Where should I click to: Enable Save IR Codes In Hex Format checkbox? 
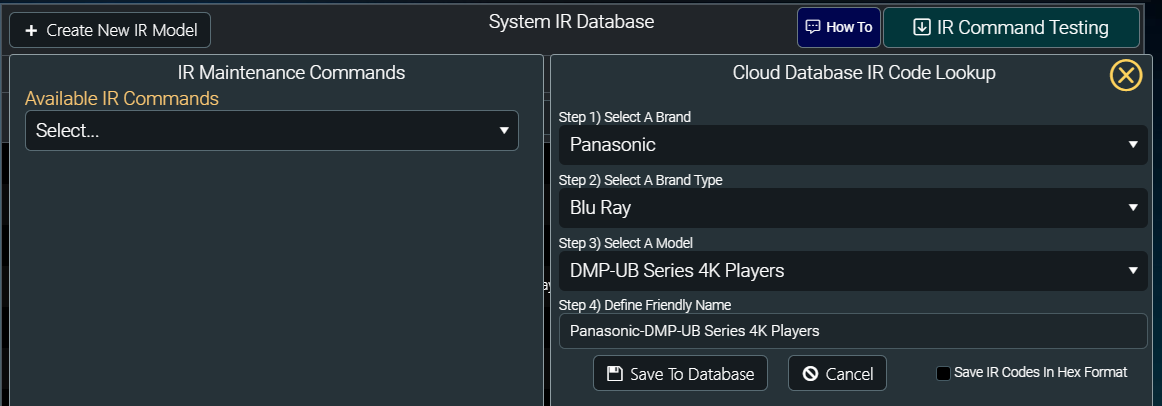[x=943, y=373]
